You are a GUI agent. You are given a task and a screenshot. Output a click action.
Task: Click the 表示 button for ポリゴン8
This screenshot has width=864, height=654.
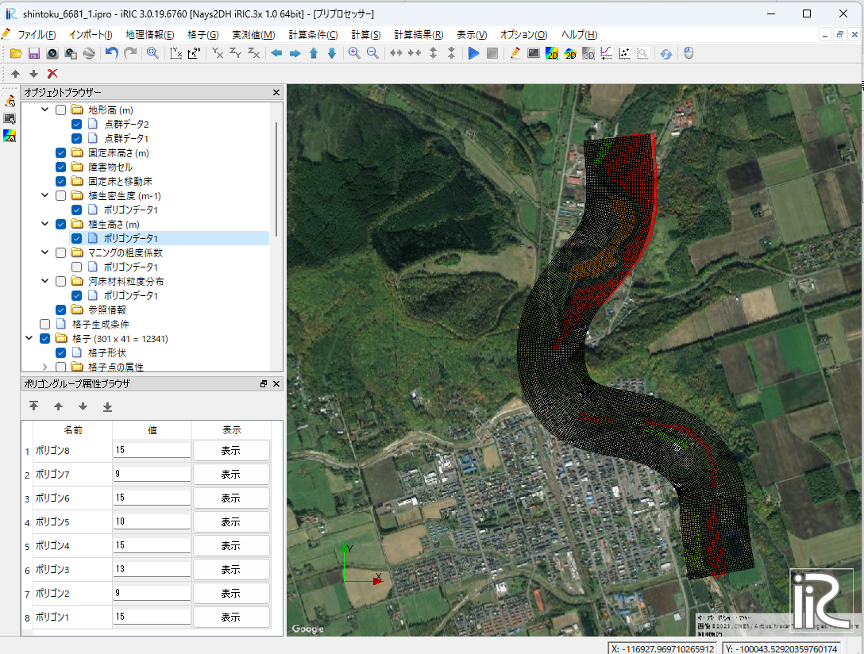coord(231,450)
